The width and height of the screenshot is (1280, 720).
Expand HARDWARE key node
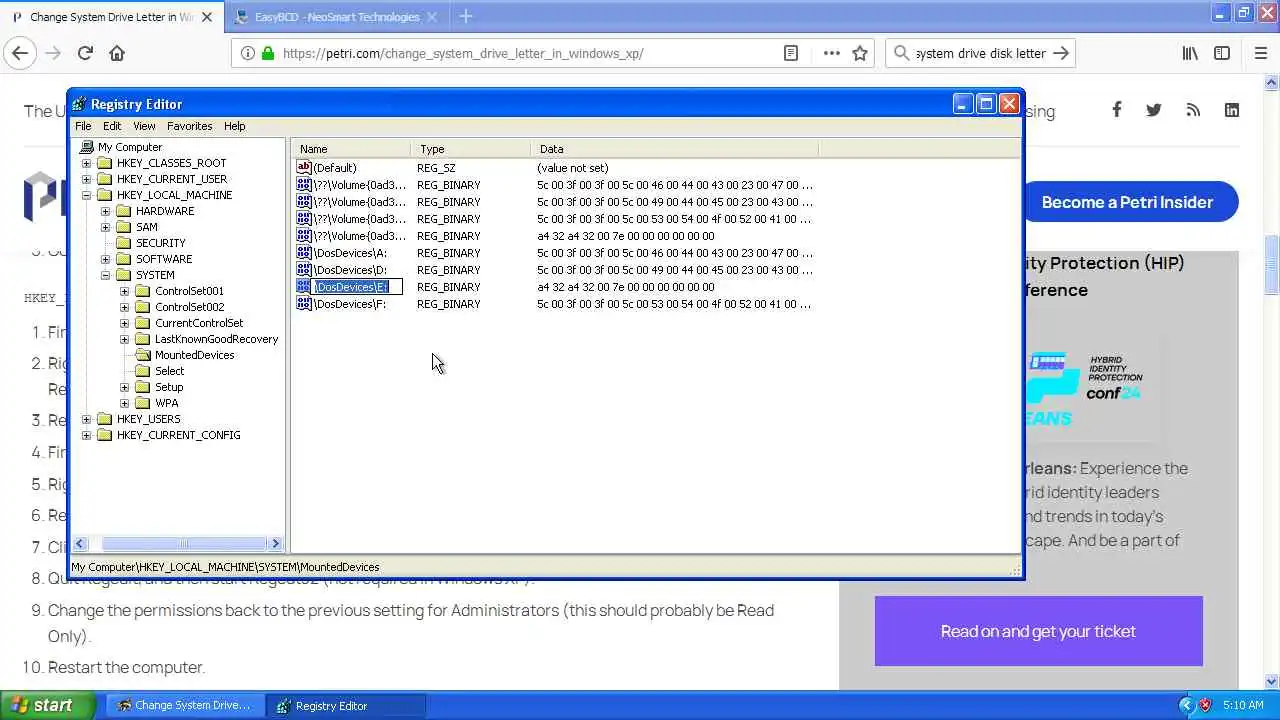coord(105,211)
